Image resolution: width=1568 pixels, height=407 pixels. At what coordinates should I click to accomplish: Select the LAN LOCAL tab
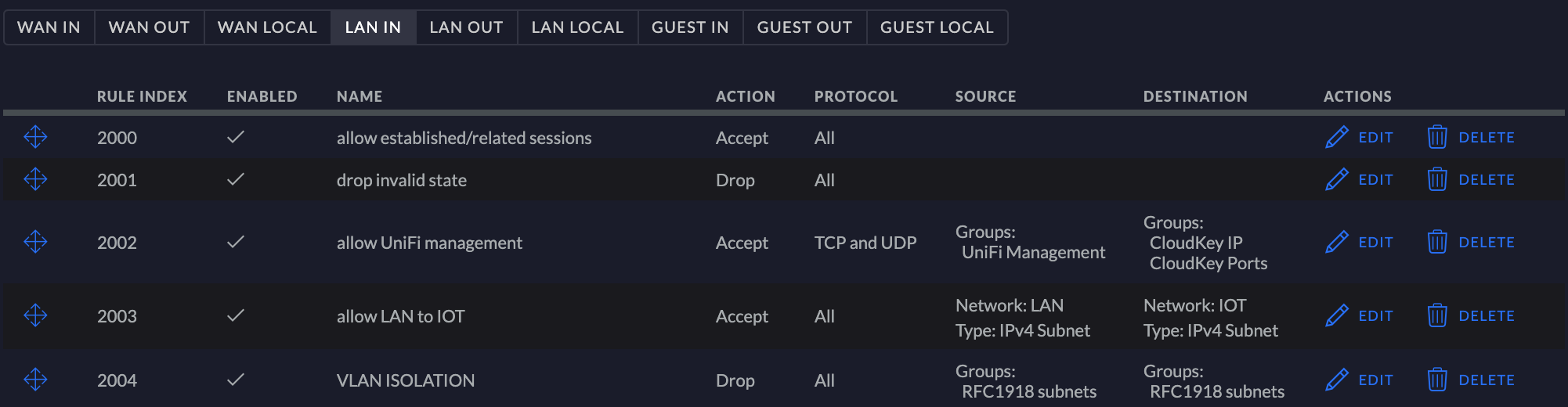(x=577, y=27)
